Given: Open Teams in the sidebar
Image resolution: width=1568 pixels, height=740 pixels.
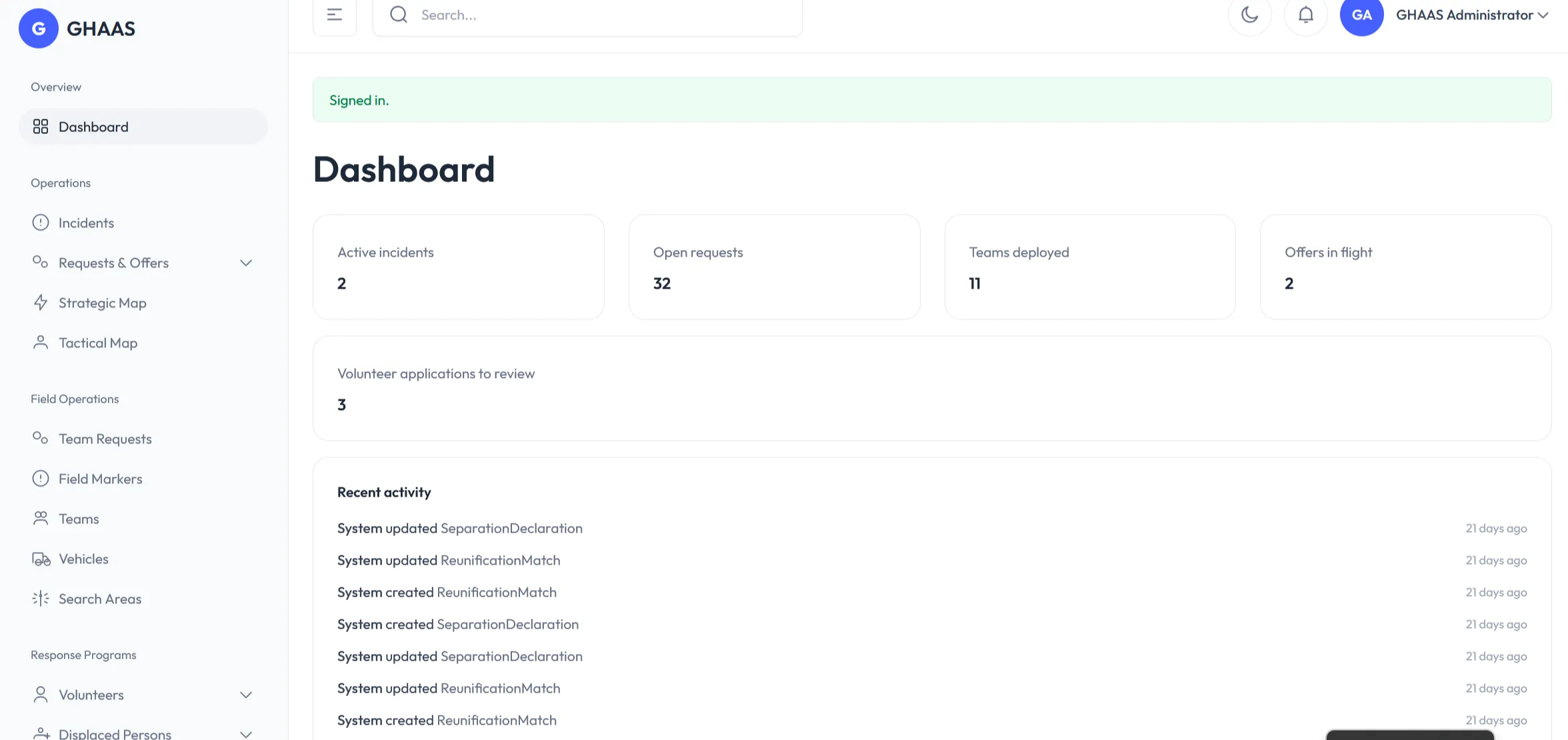Looking at the screenshot, I should pyautogui.click(x=143, y=519).
